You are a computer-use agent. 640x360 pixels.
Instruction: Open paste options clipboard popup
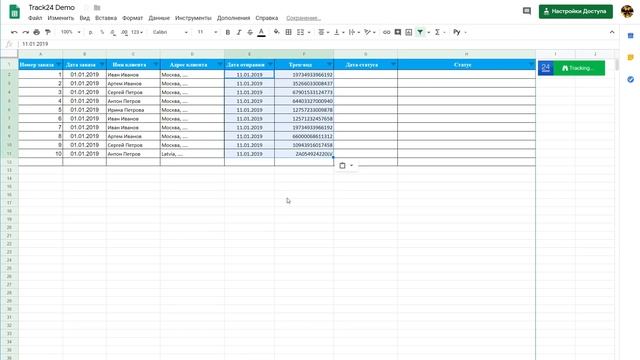point(346,166)
